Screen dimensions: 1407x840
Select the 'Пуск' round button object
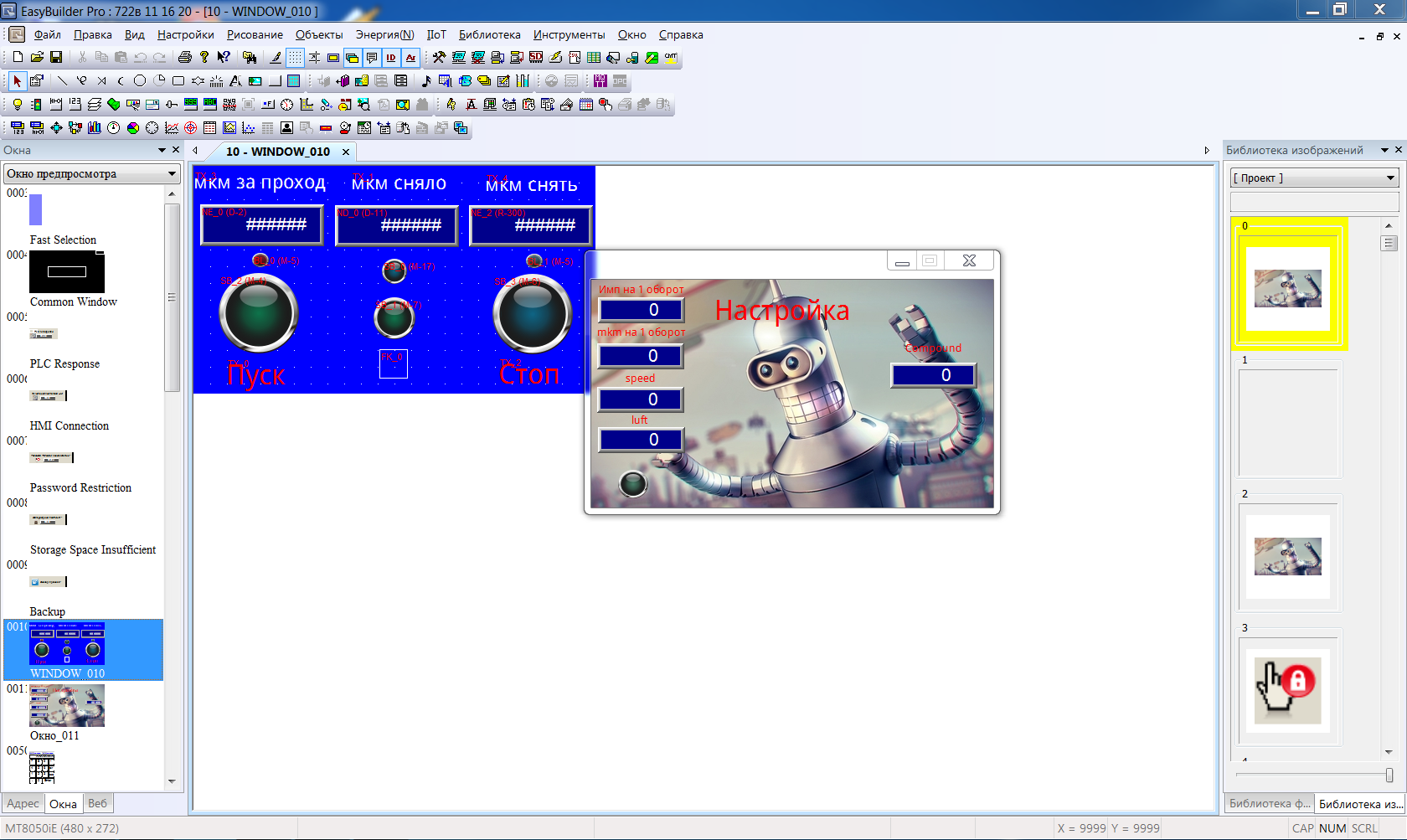[x=258, y=313]
